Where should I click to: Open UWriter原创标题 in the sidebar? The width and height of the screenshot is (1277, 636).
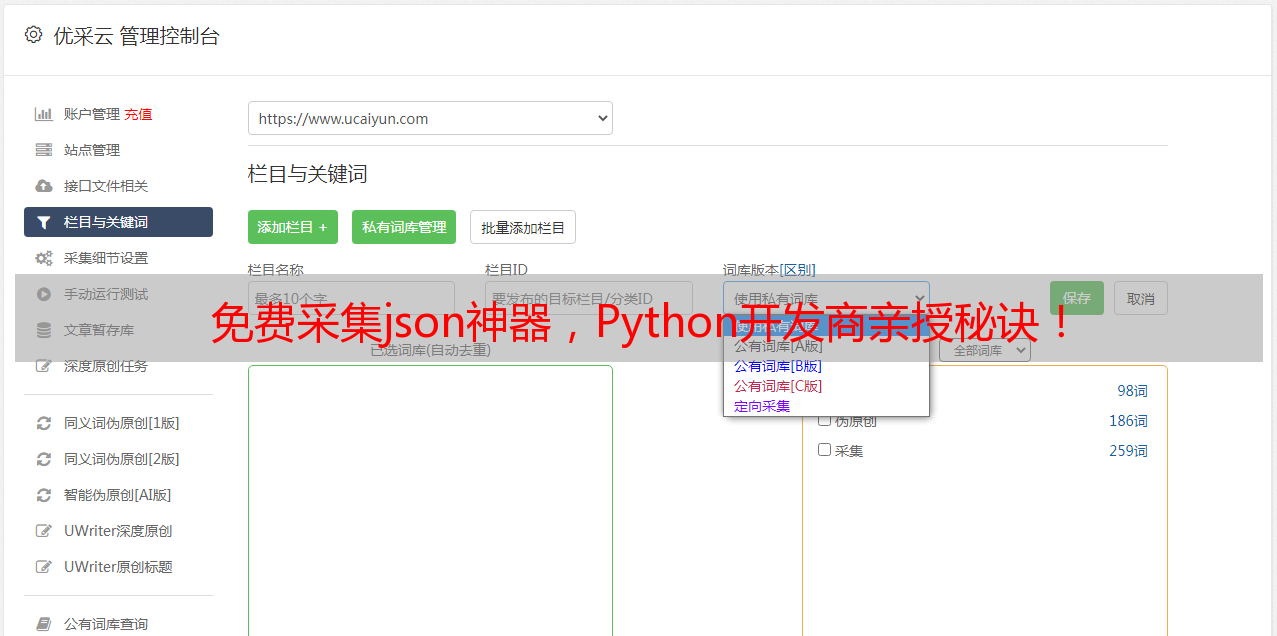118,567
